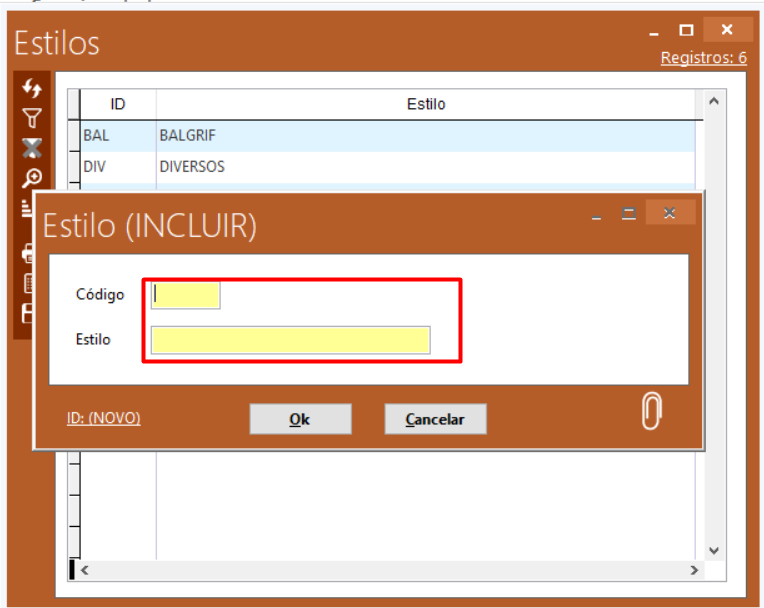Click the Registros: 6 link
The height and width of the screenshot is (608, 764).
pos(703,58)
